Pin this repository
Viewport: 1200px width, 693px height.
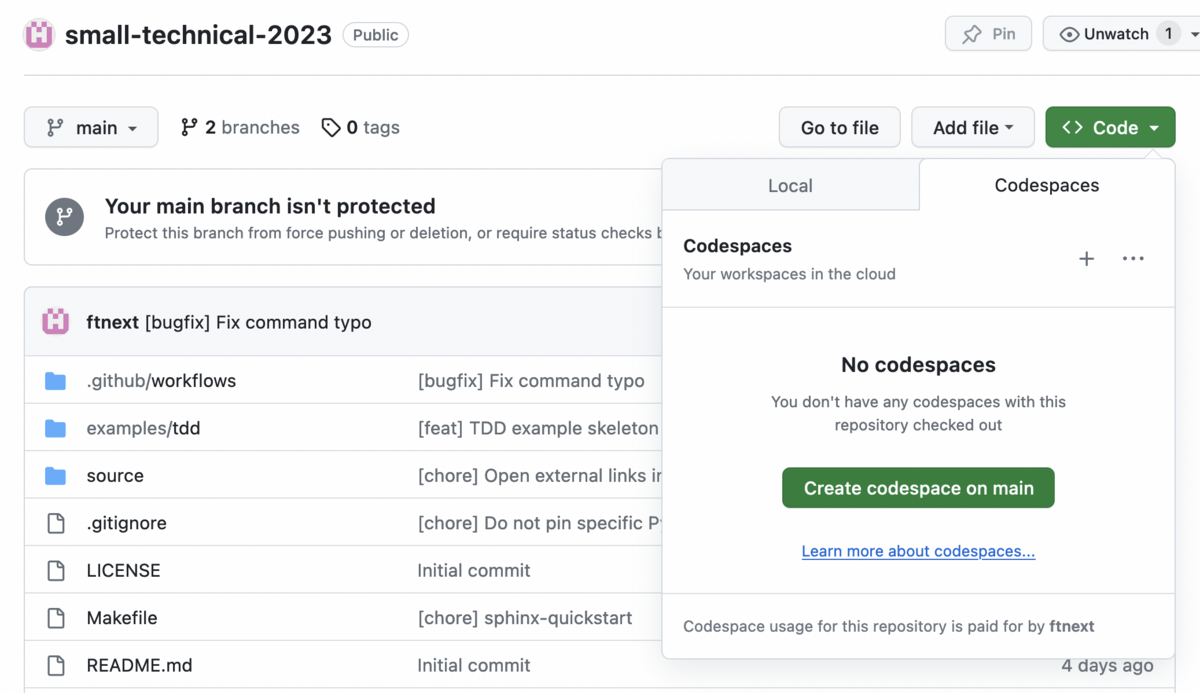(x=988, y=33)
